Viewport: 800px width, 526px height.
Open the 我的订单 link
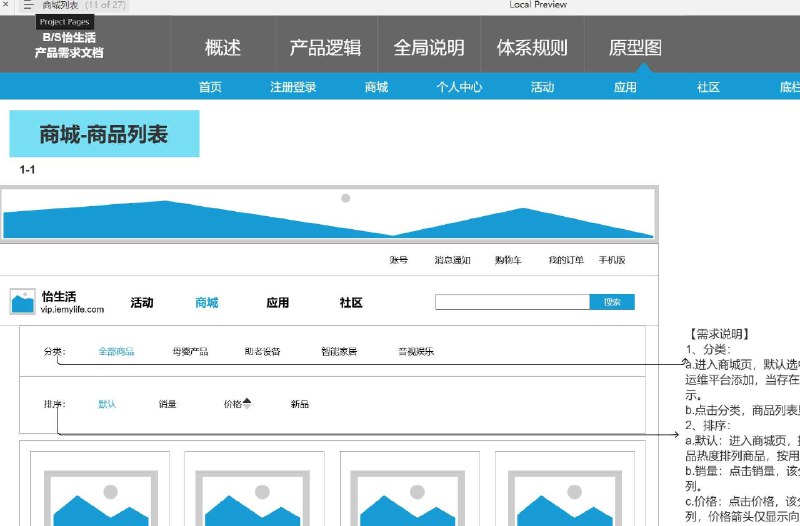point(566,260)
